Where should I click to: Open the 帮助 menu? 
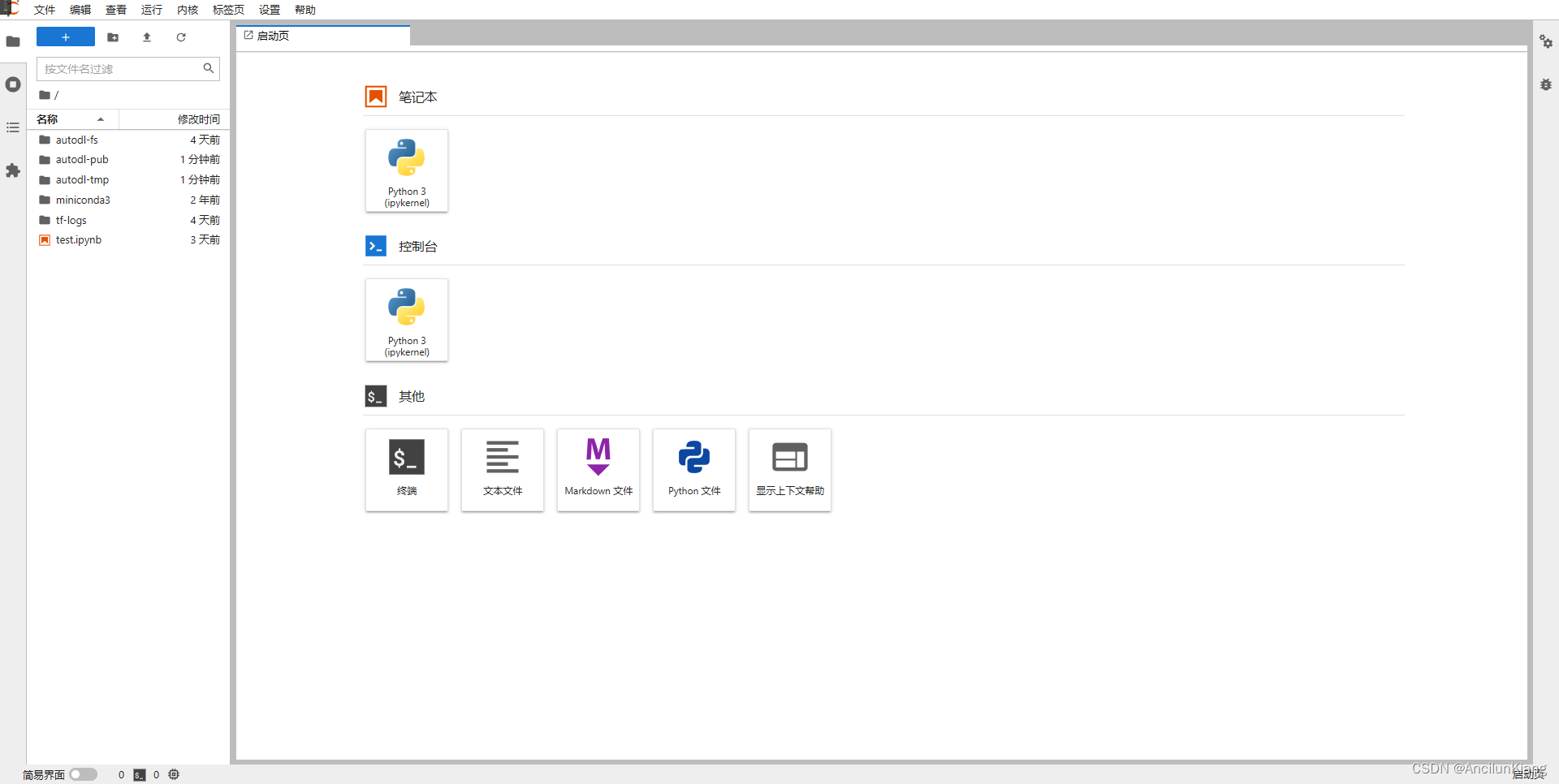tap(305, 10)
